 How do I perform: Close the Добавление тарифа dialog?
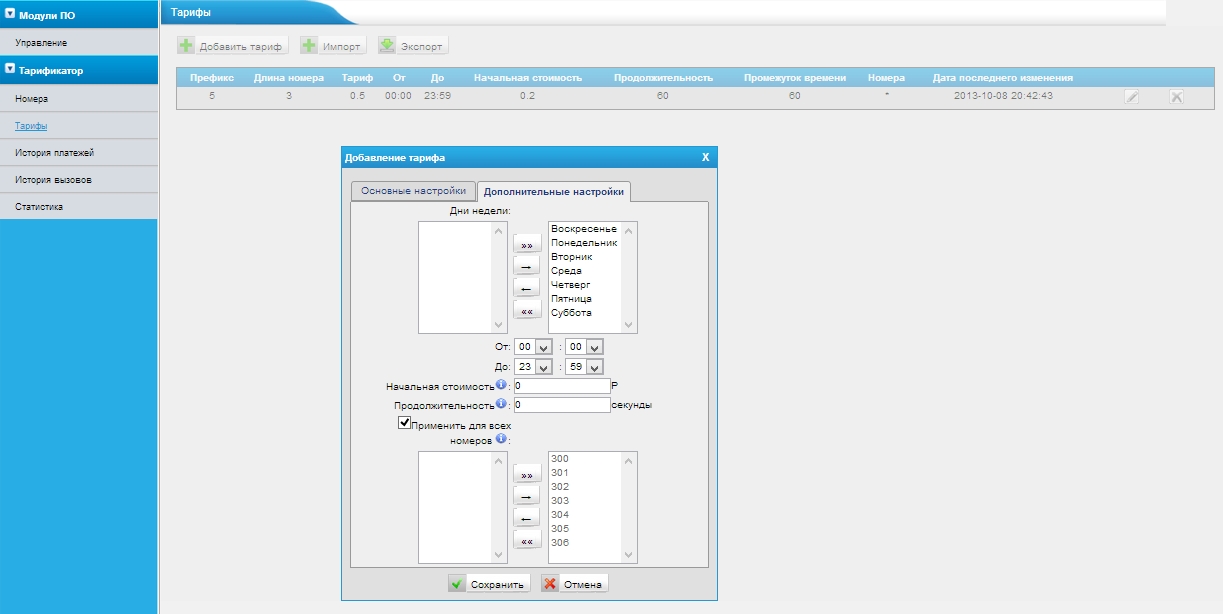point(705,158)
